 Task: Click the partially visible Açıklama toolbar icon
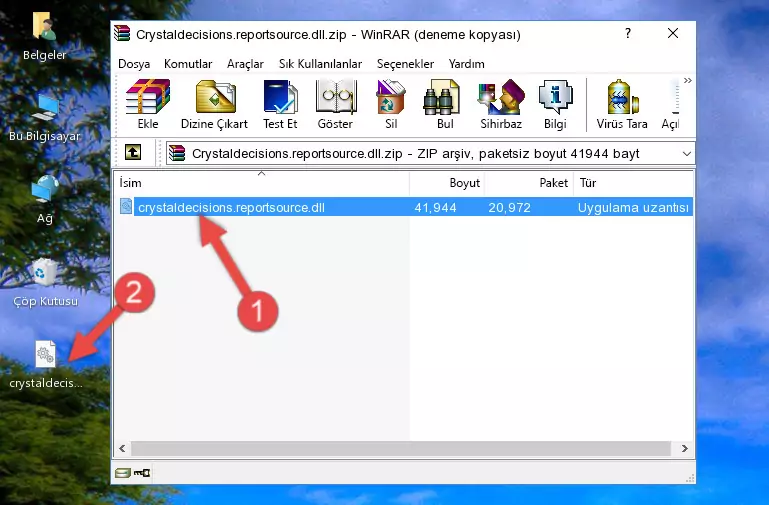pos(670,104)
